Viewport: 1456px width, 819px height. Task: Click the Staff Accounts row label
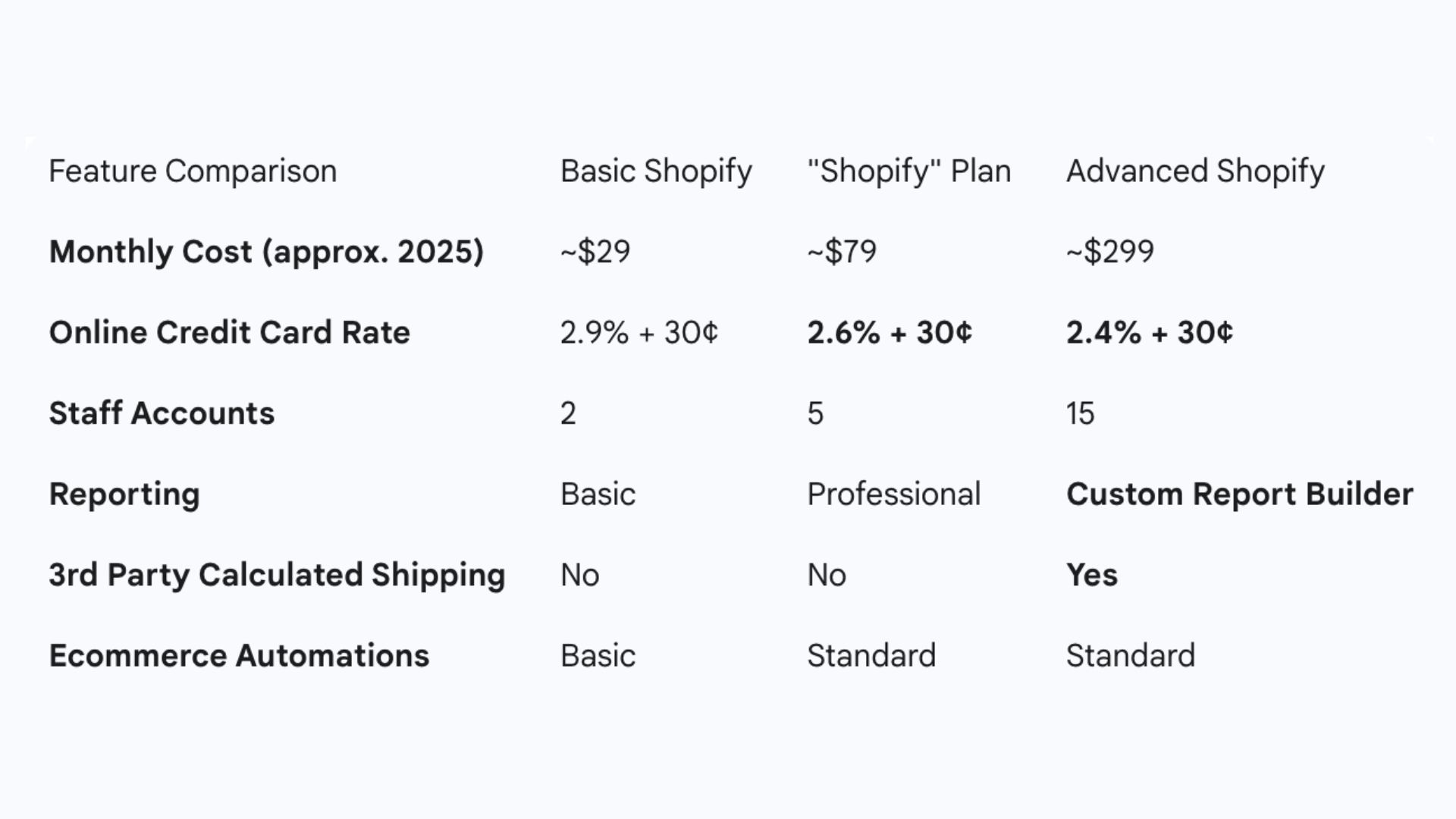point(162,413)
